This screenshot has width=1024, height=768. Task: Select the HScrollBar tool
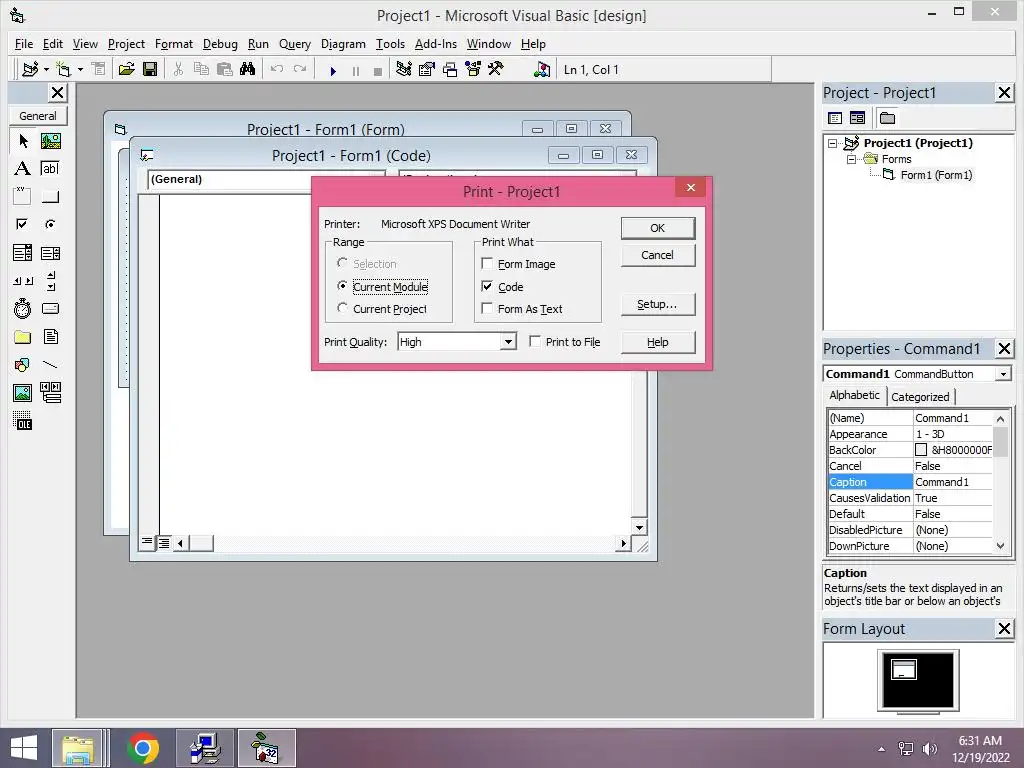23,281
